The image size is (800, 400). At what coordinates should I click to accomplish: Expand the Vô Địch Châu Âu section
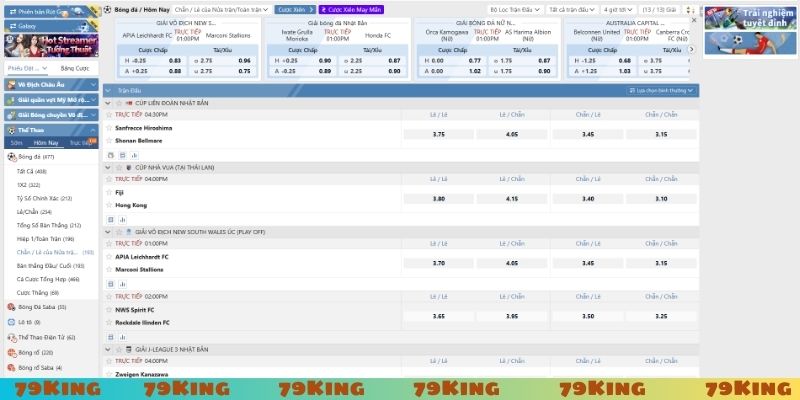(x=50, y=86)
